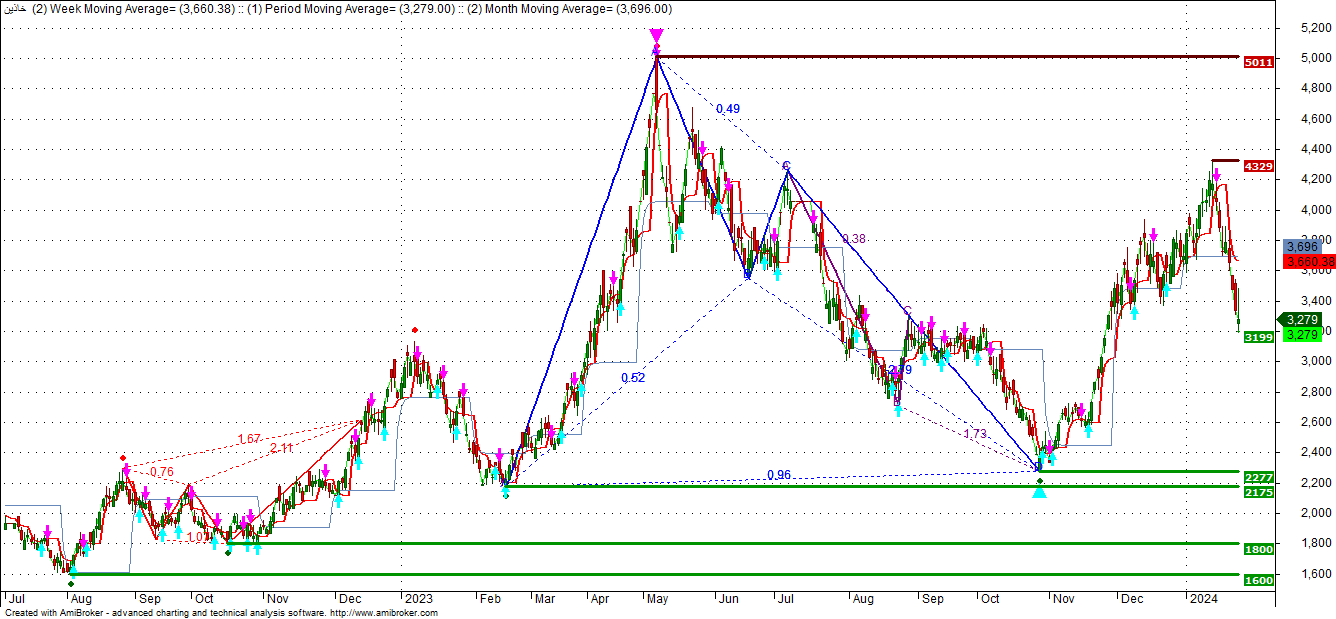Image resolution: width=1336 pixels, height=619 pixels.
Task: Click the red 3,660.38 moving average value tag
Action: tap(1308, 261)
